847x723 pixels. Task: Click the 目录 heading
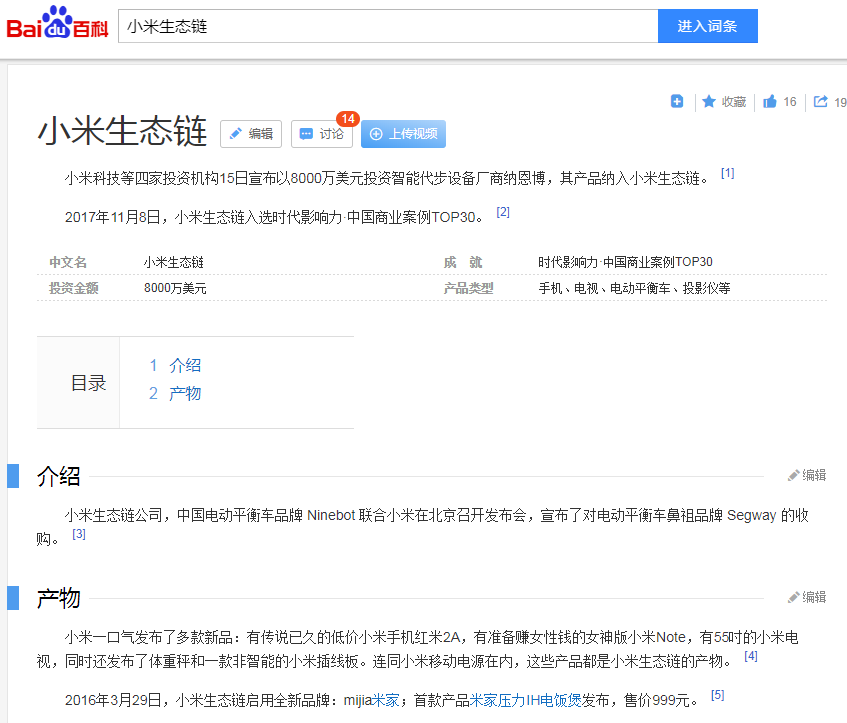pyautogui.click(x=89, y=383)
